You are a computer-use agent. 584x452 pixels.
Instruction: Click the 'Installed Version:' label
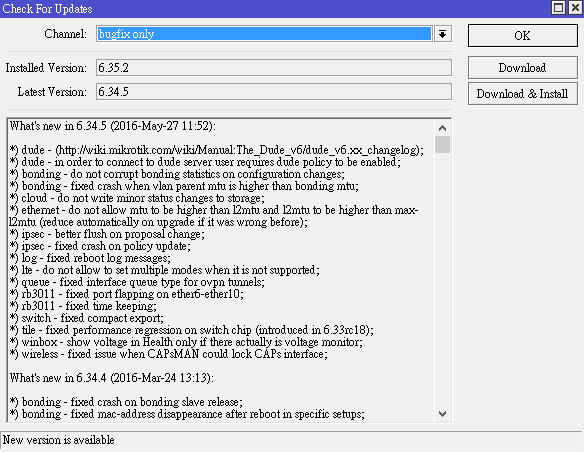point(46,68)
